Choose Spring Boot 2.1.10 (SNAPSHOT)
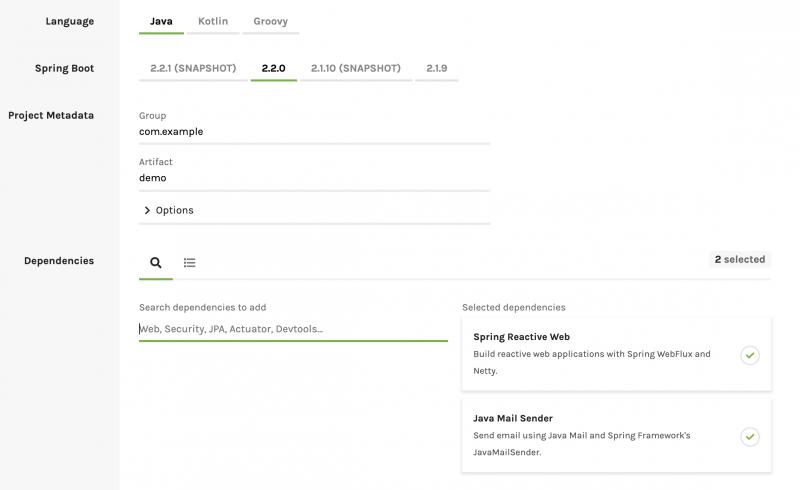This screenshot has width=800, height=490. coord(355,68)
